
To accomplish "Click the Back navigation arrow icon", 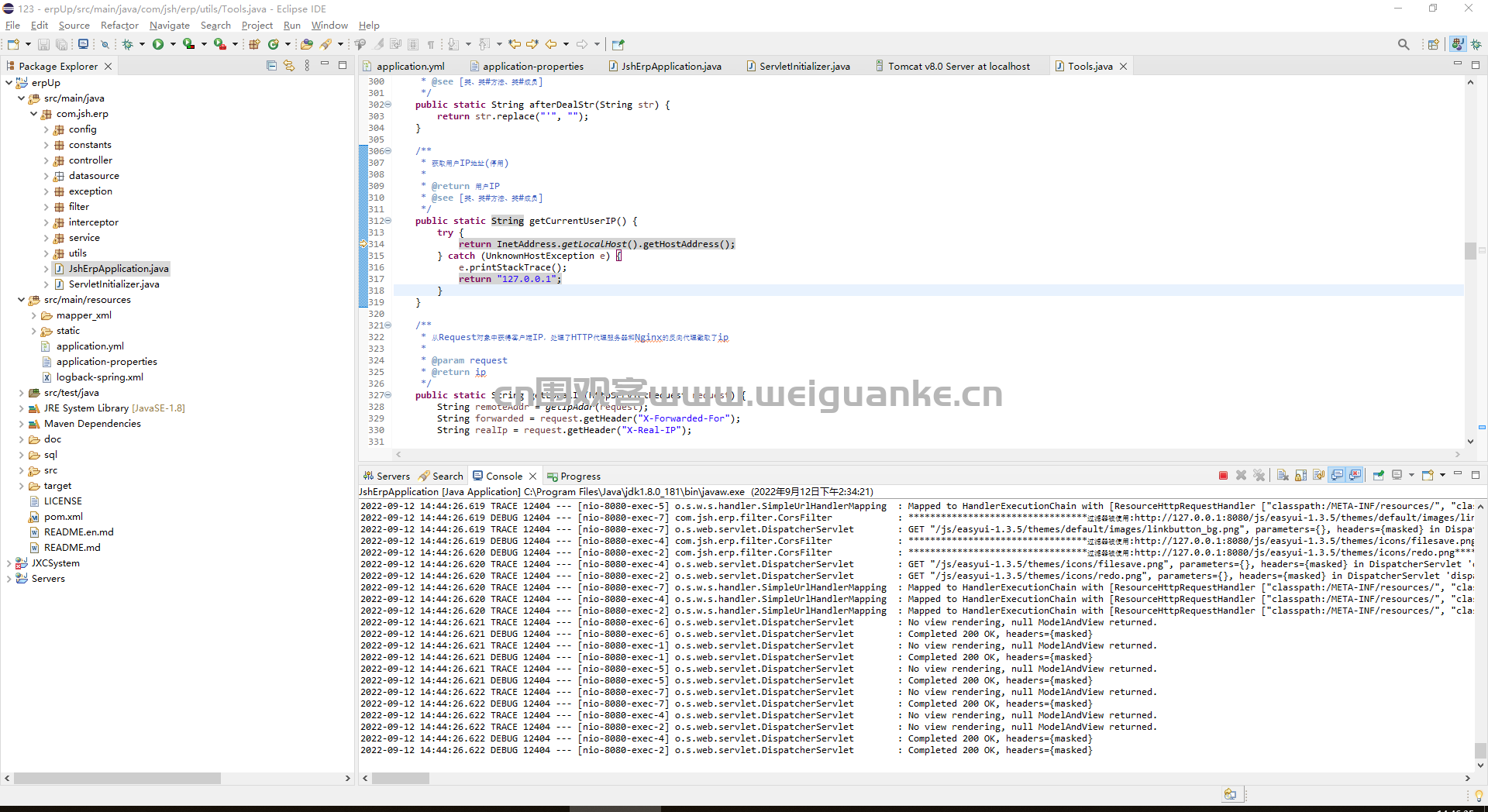I will 551,44.
